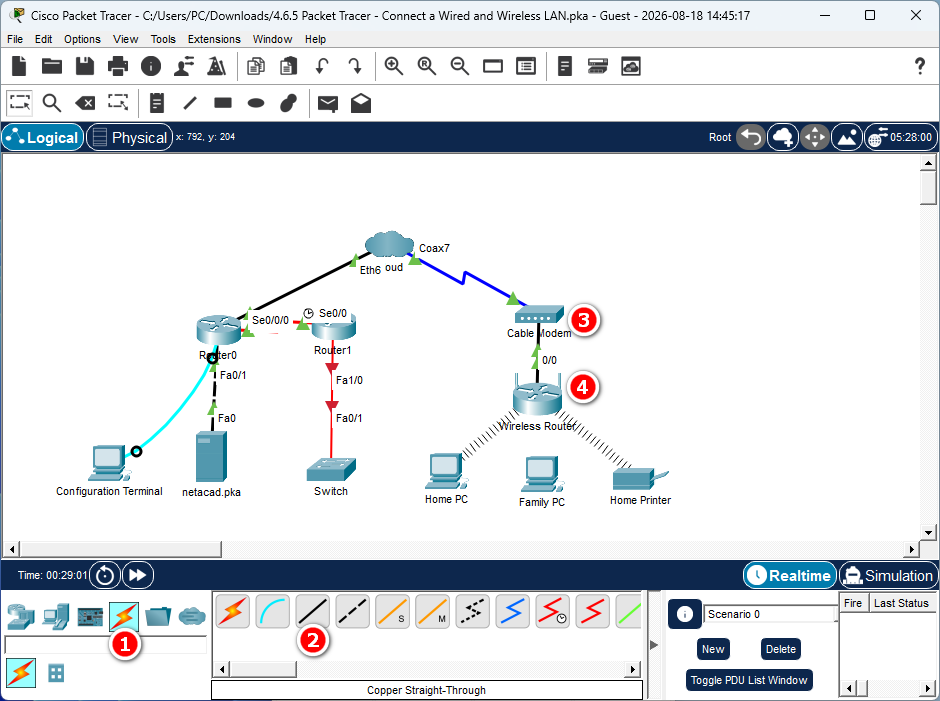Viewport: 940px width, 701px height.
Task: Select the Delete tool
Action: 85,103
